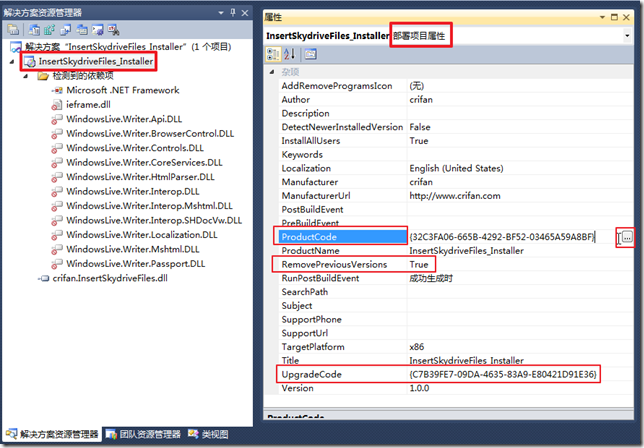Select WindowsLive.Writer.Passport.DLL
This screenshot has width=644, height=448.
coord(136,264)
